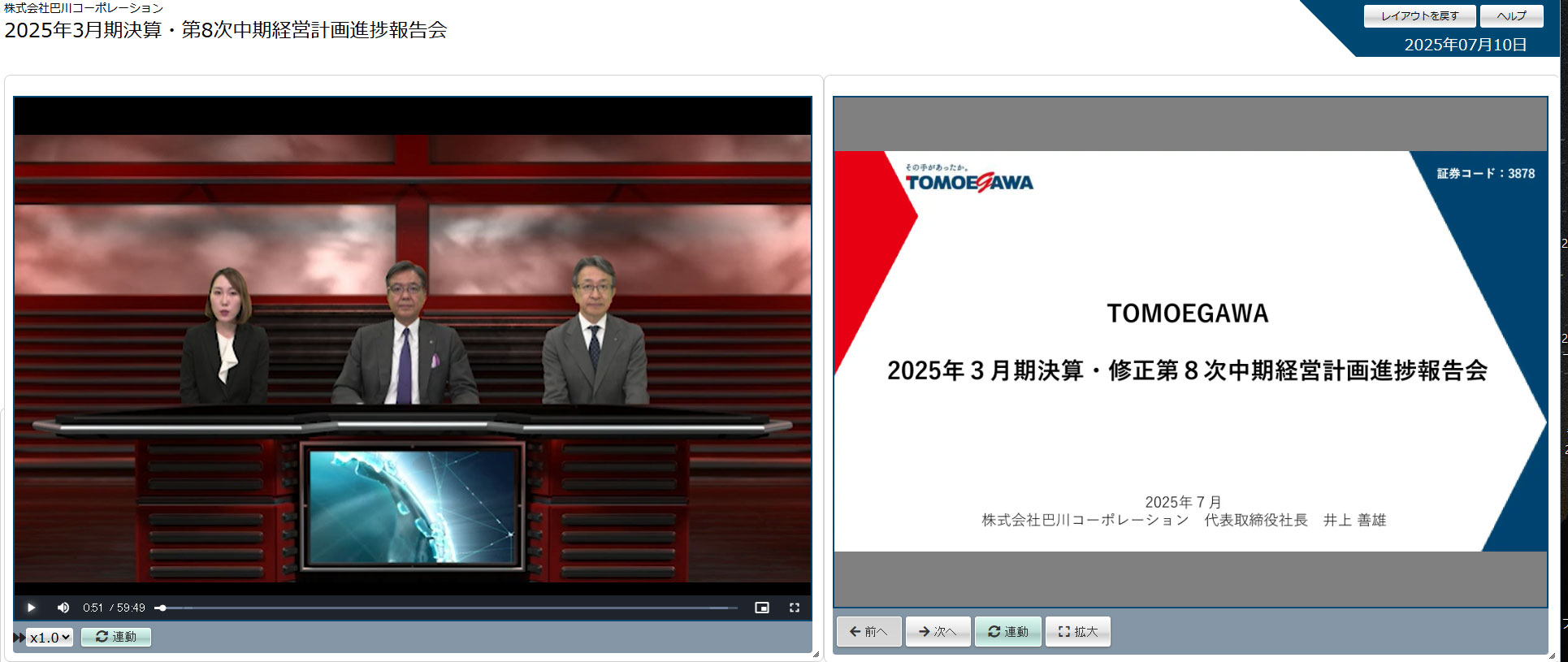Open the ヘルプ help button
Viewport: 1568px width, 662px height.
coord(1512,16)
